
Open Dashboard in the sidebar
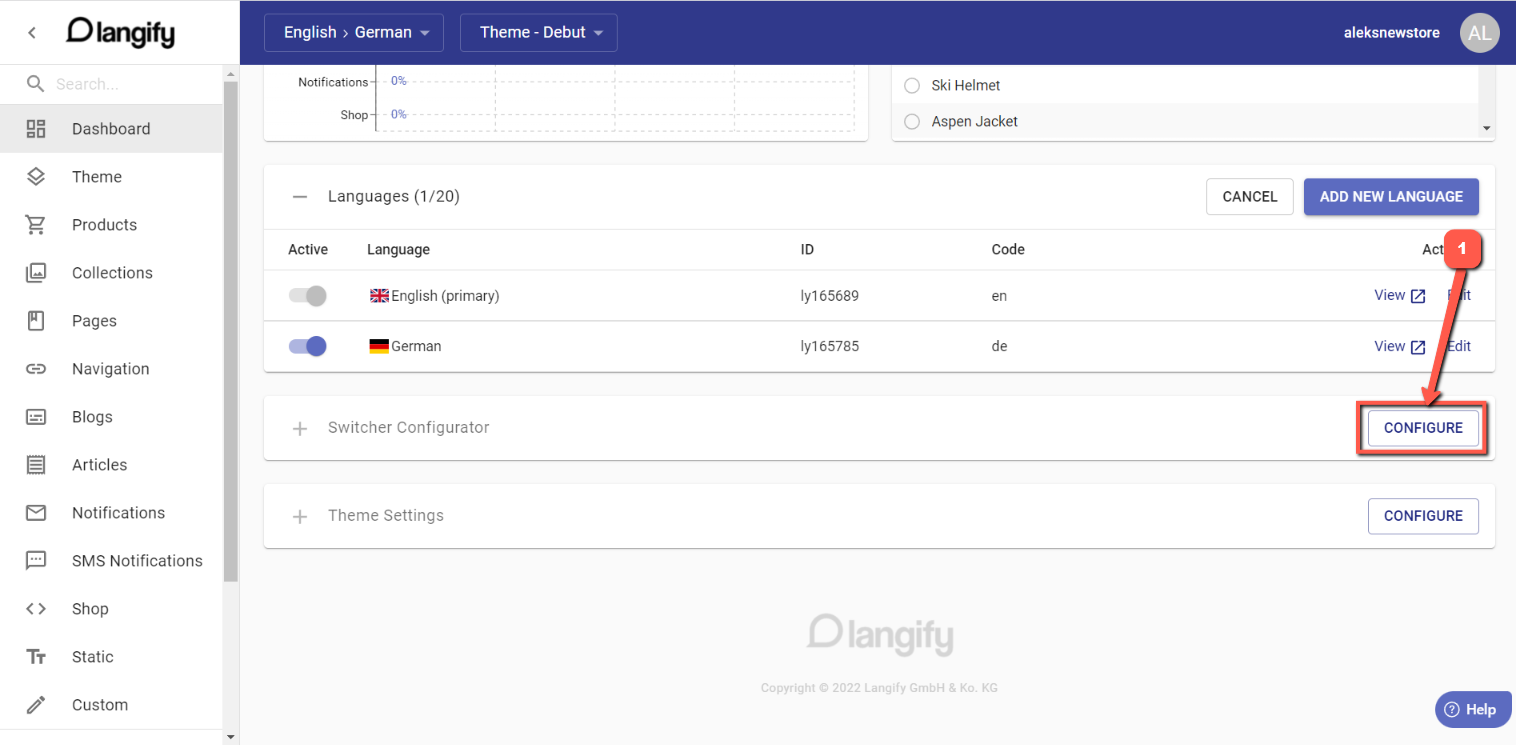click(x=111, y=129)
